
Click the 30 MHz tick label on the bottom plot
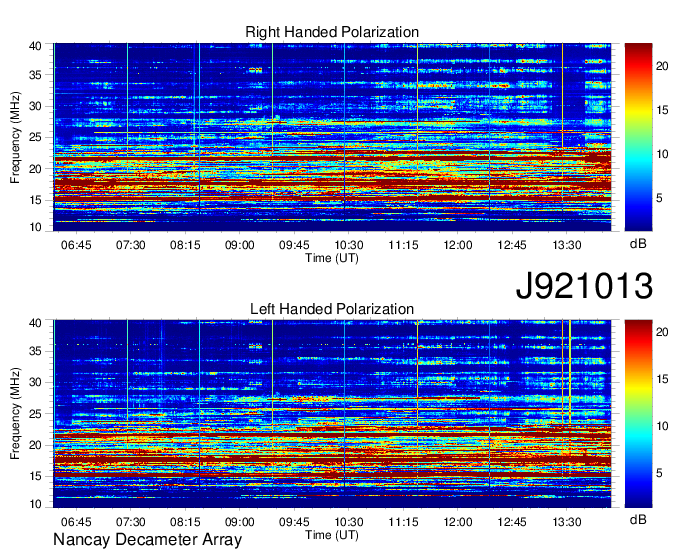point(35,382)
